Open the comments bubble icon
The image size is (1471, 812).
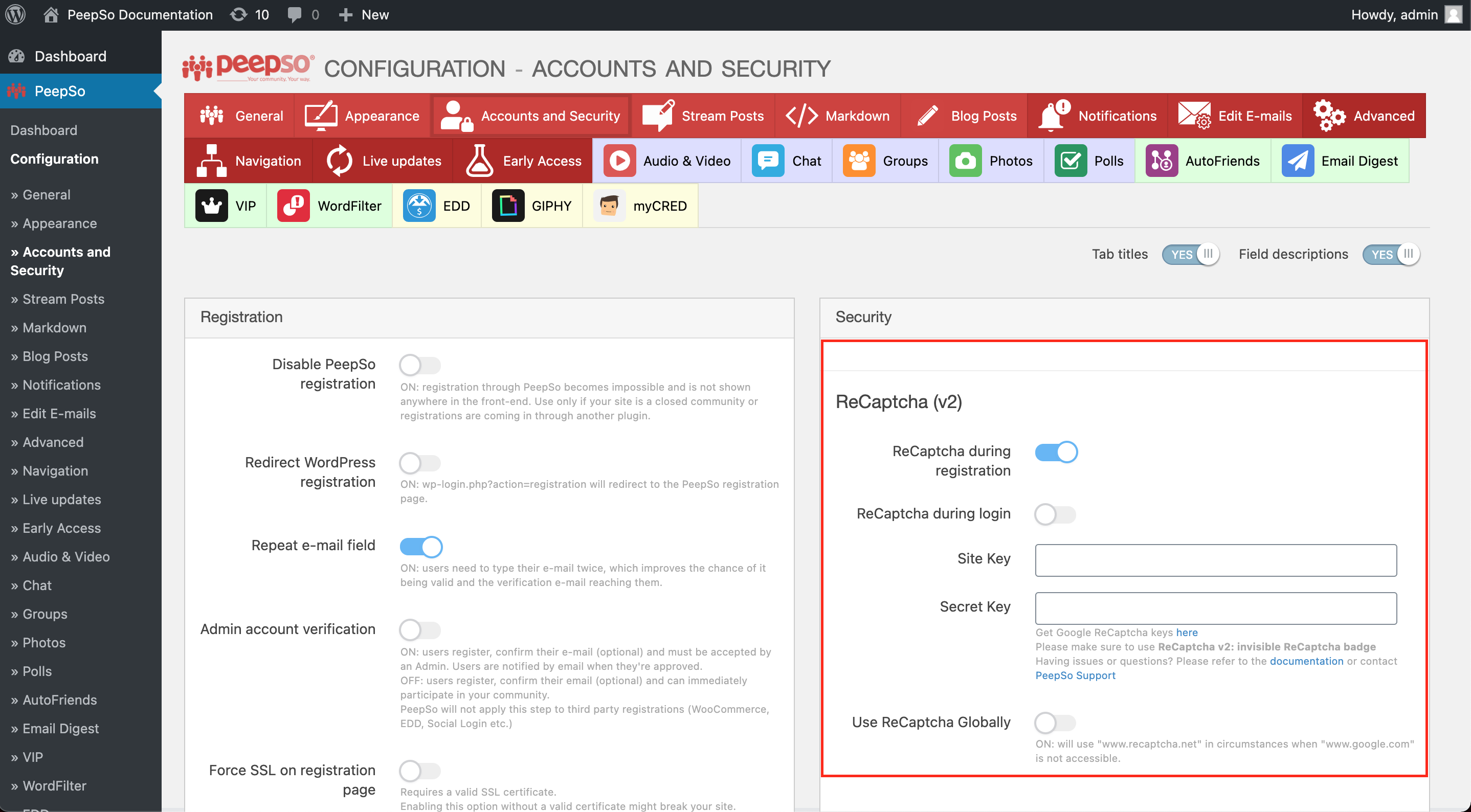coord(294,15)
